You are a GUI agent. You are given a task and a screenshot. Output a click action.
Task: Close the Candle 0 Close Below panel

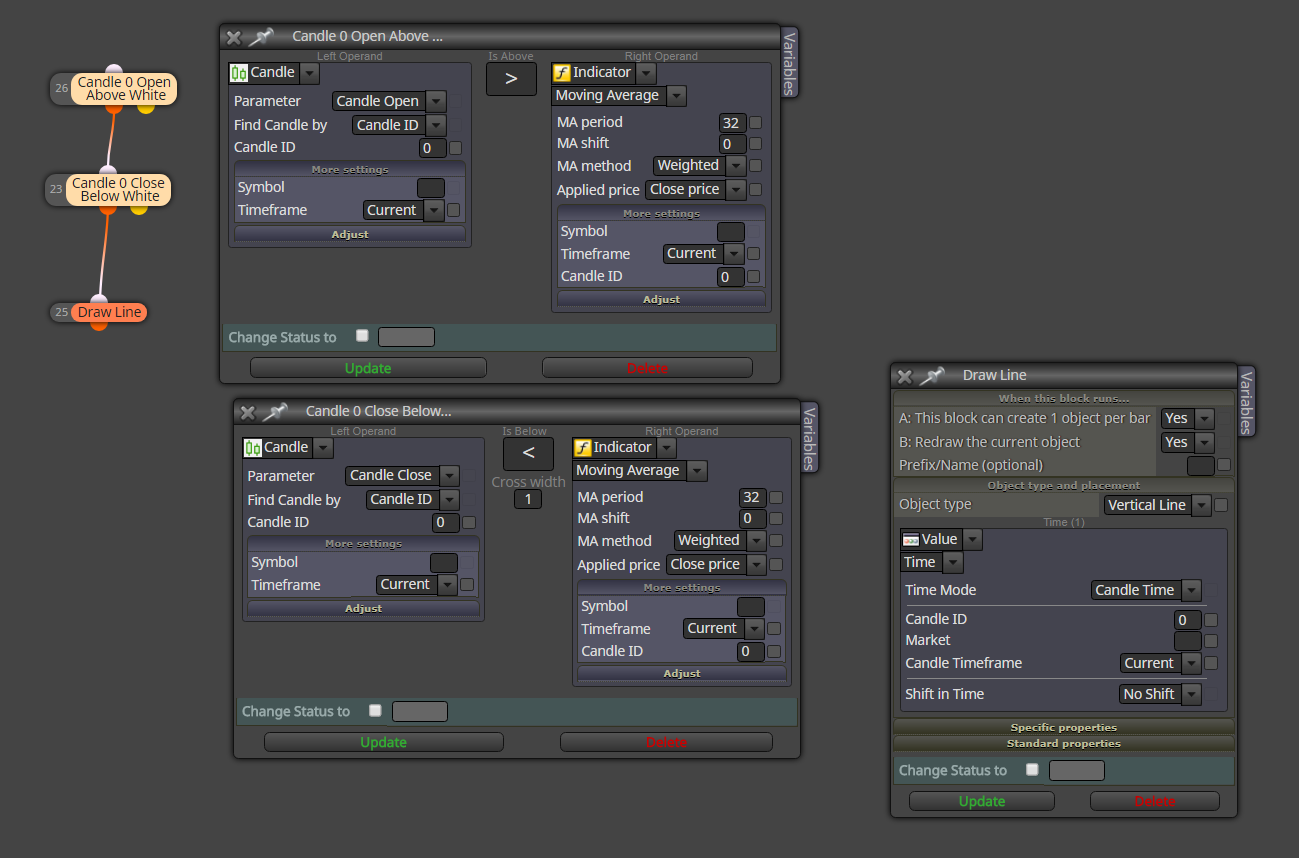click(x=248, y=412)
